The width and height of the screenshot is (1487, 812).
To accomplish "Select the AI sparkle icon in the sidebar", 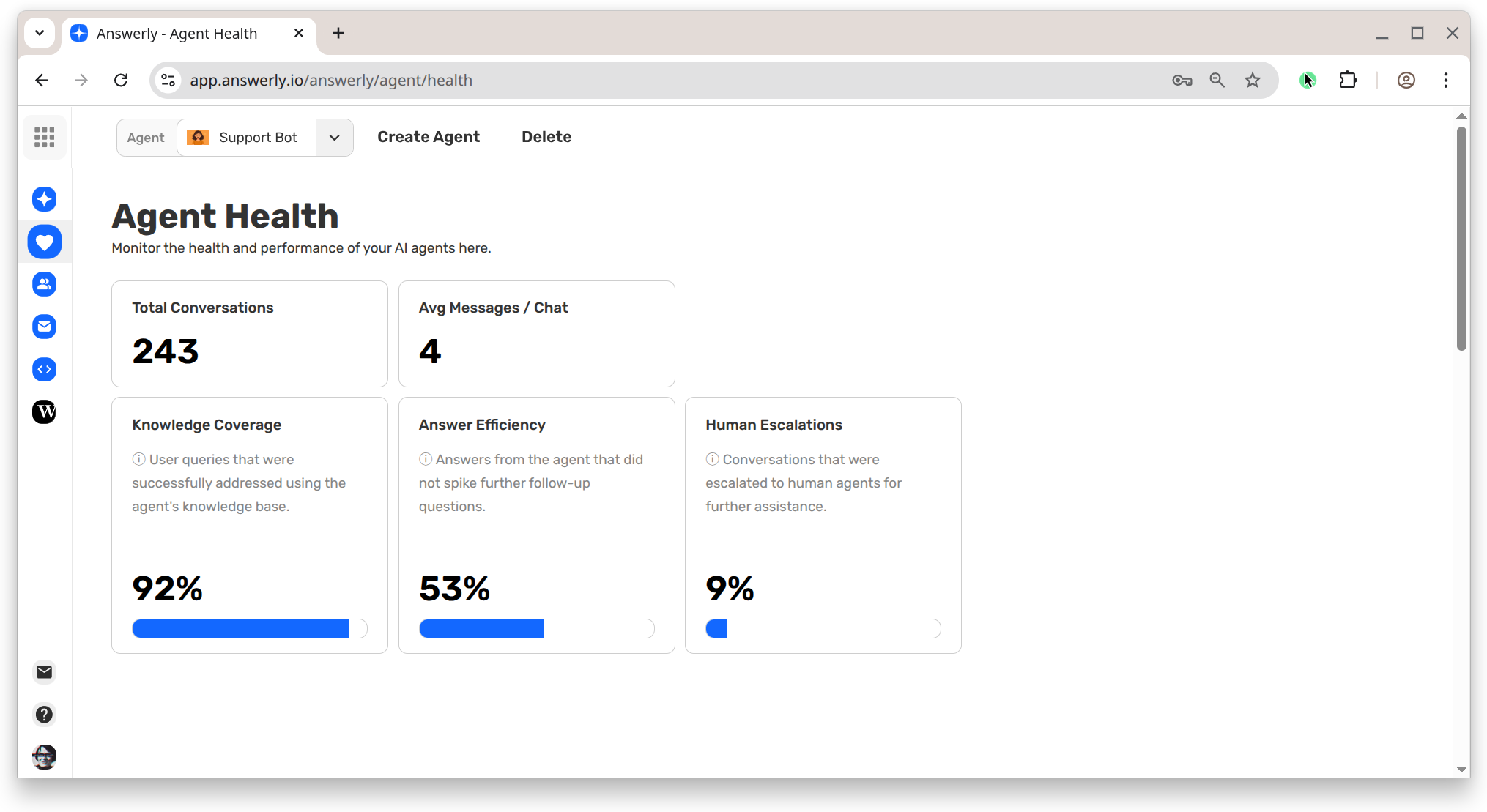I will pos(44,198).
